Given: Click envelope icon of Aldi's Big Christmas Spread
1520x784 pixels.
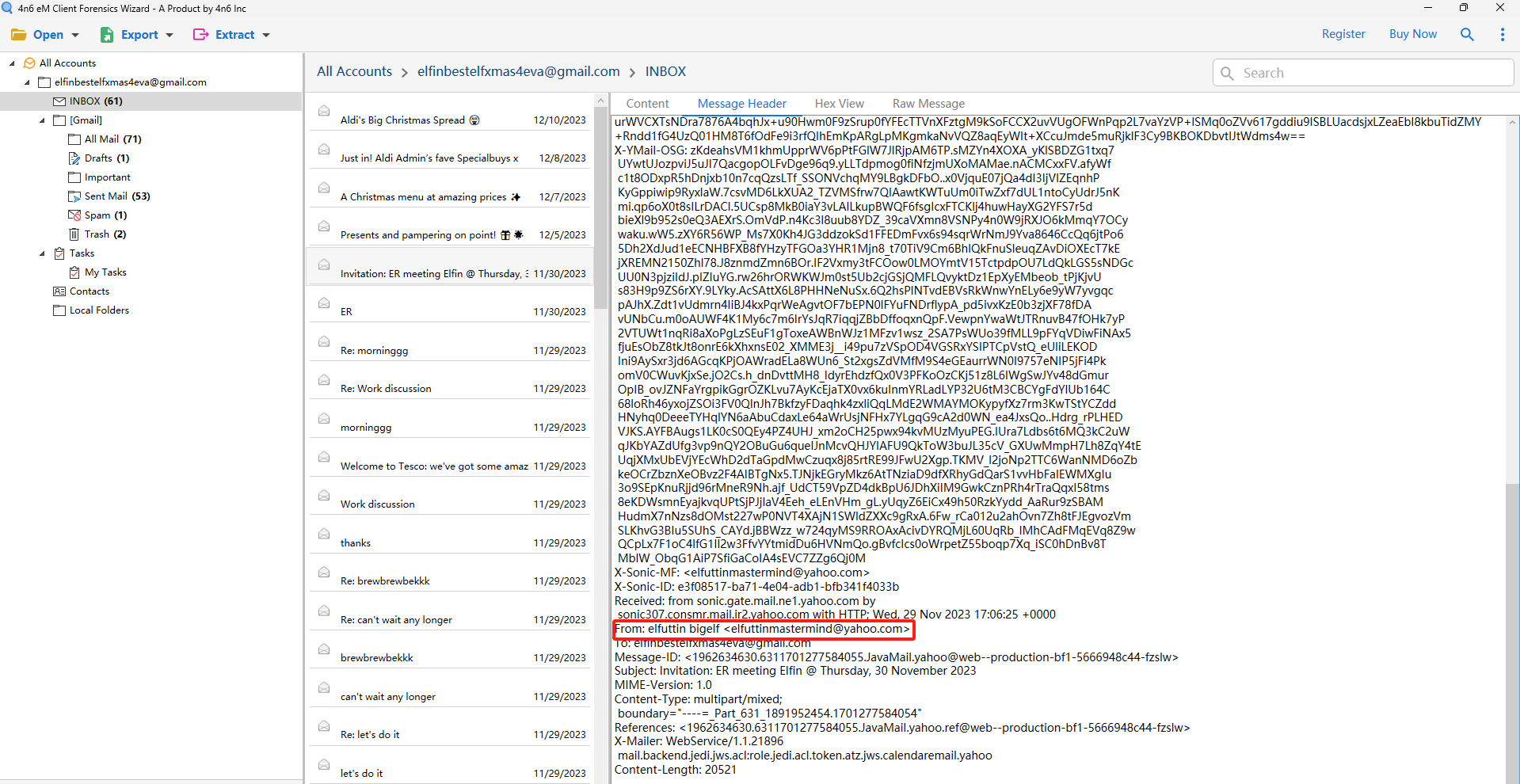Looking at the screenshot, I should click(x=324, y=110).
